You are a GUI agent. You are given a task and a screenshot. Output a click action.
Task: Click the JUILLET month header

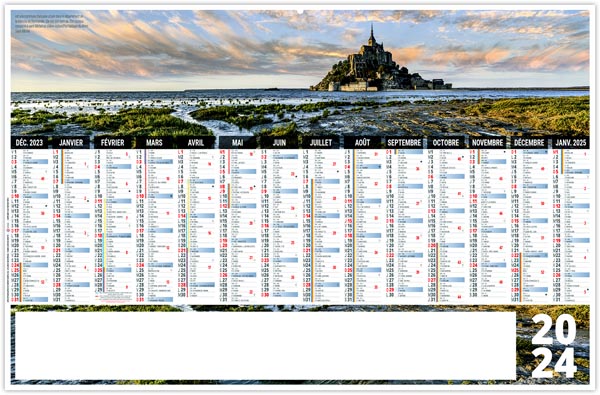pos(321,143)
